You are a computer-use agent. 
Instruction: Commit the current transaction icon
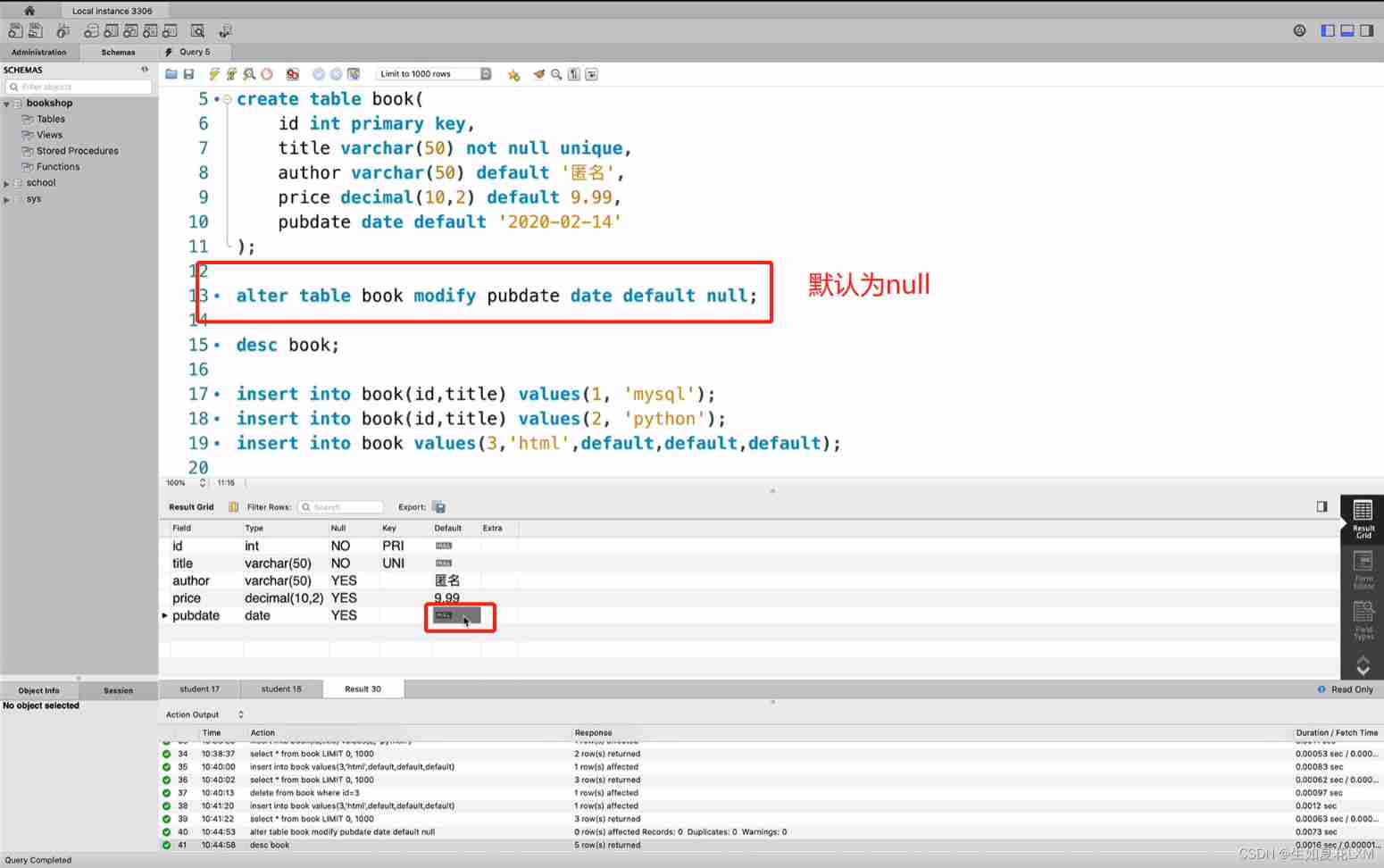319,74
